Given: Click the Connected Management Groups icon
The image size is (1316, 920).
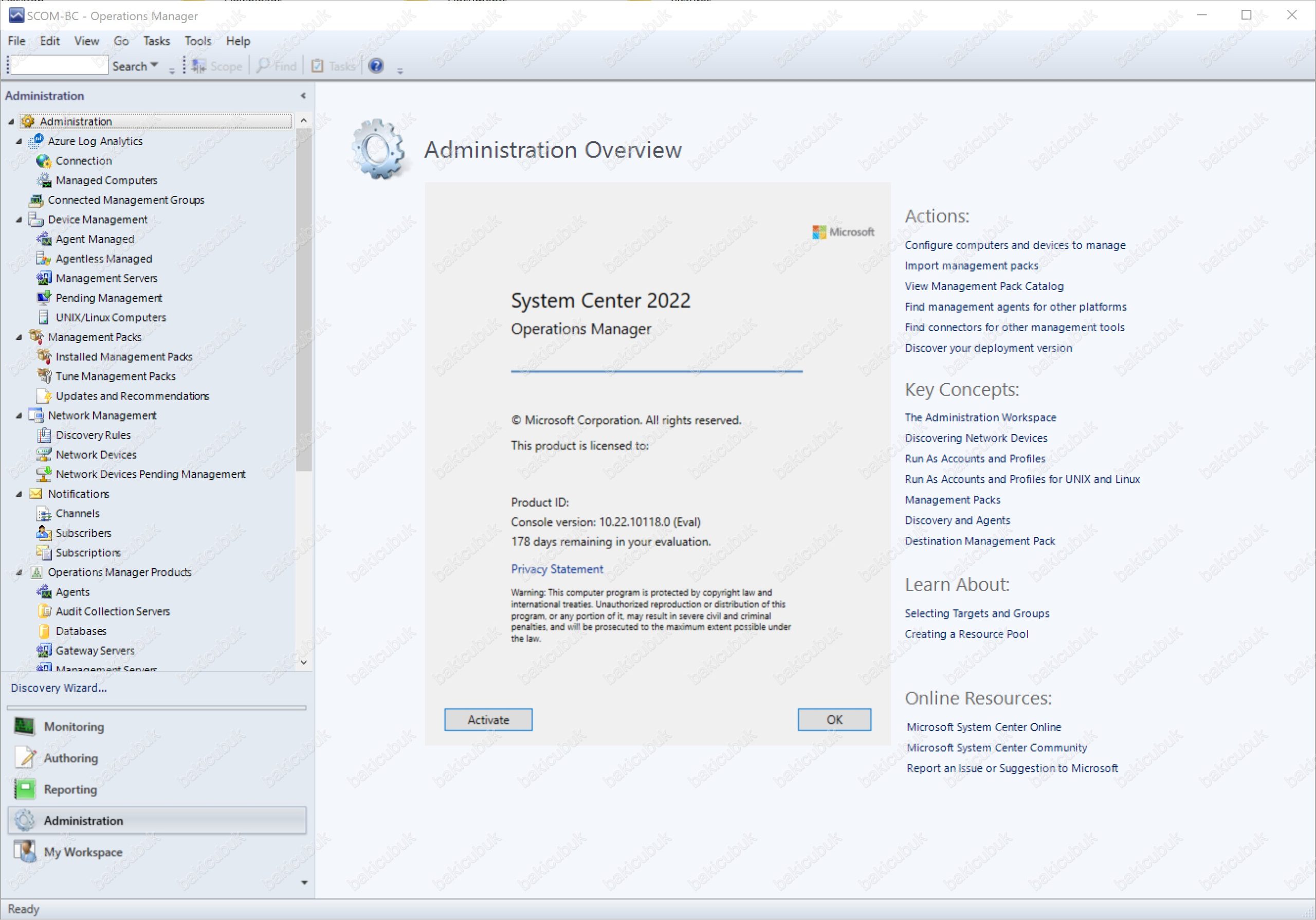Looking at the screenshot, I should 36,200.
